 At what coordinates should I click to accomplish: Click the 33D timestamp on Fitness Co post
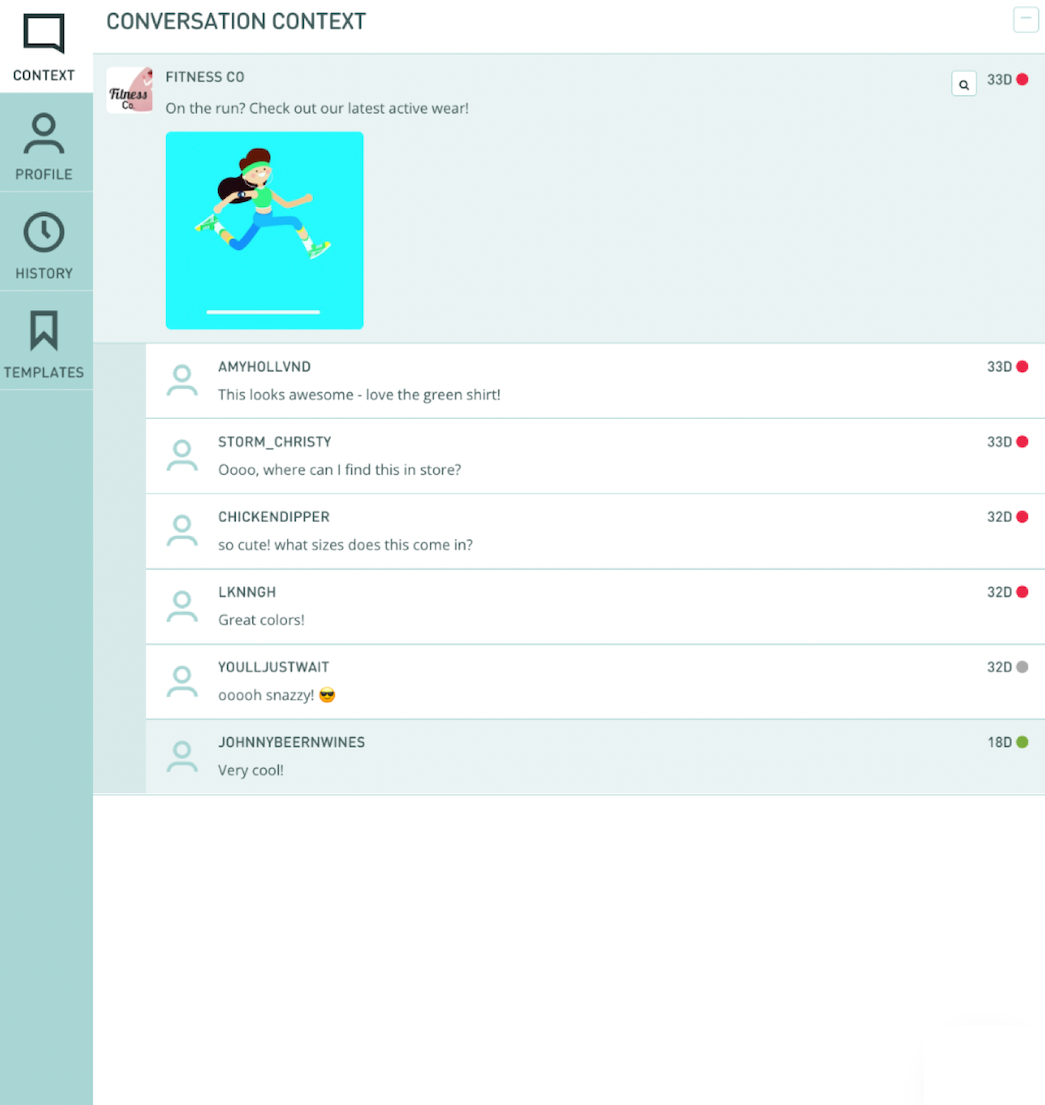(x=999, y=80)
